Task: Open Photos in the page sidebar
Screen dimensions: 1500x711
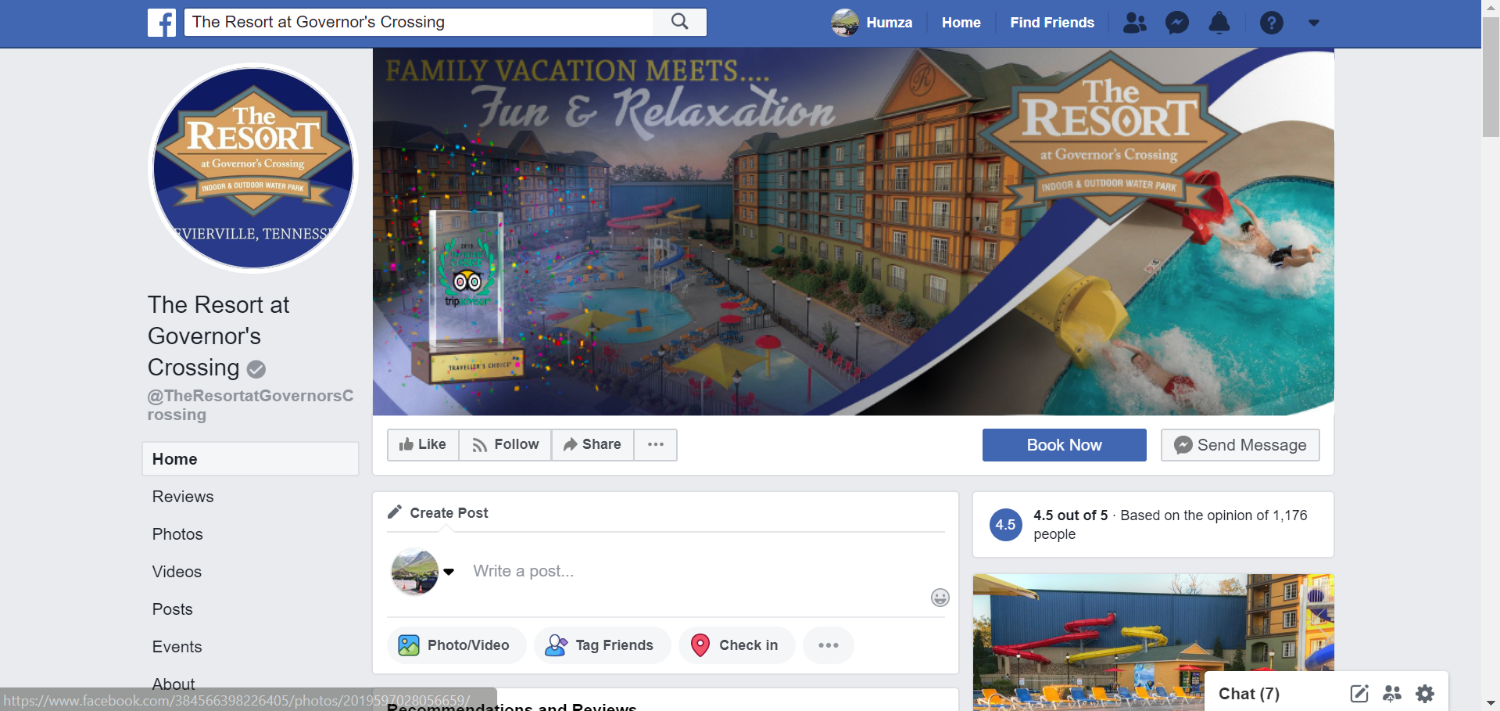Action: coord(178,534)
